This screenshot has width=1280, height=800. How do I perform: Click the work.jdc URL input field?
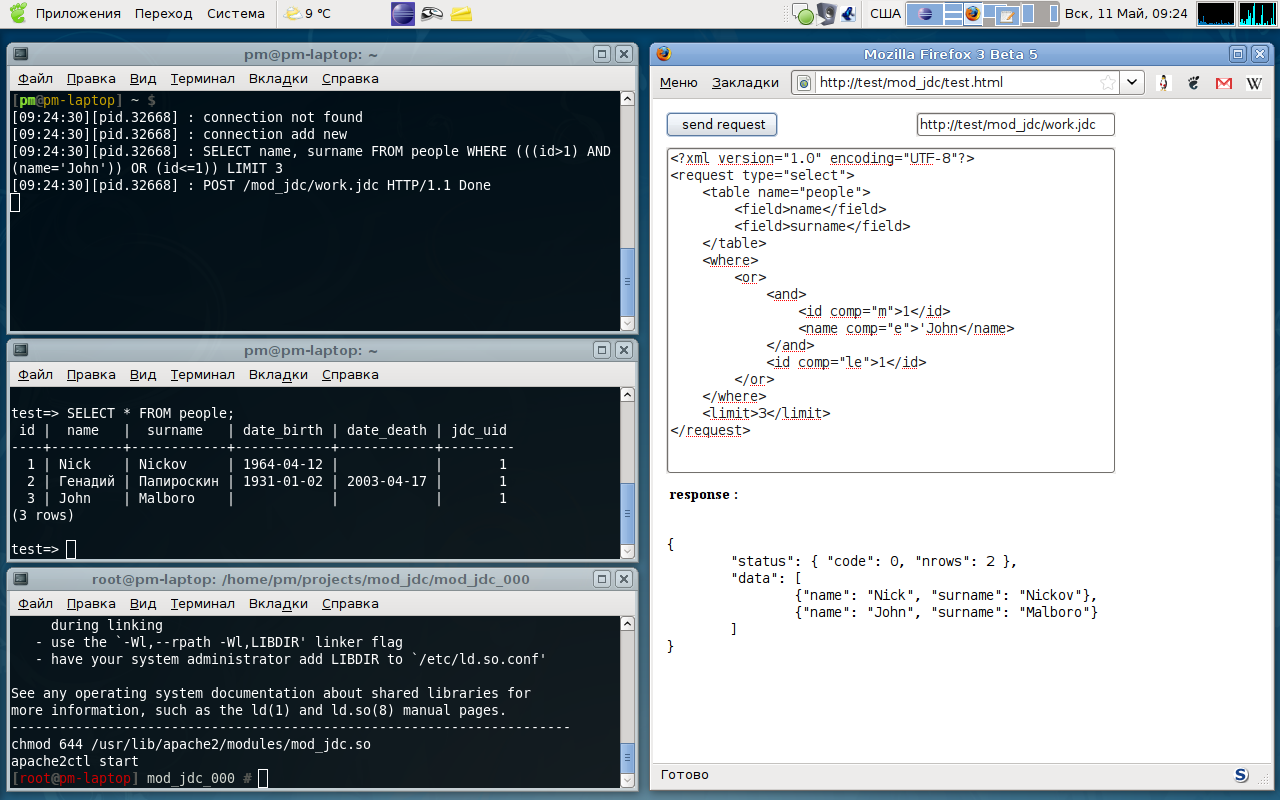pos(1015,124)
